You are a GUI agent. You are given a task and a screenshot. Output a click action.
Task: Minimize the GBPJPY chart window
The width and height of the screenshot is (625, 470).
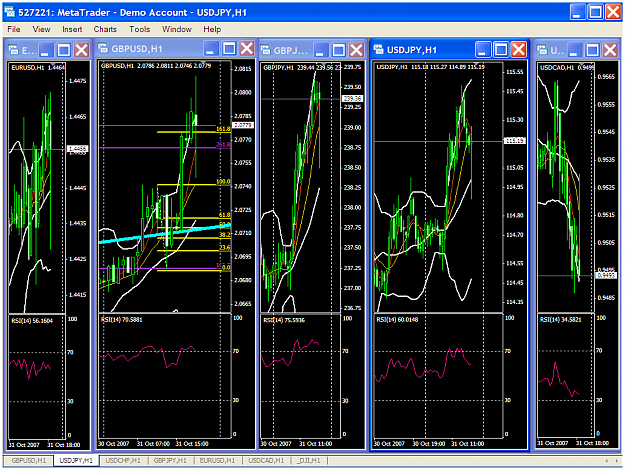coord(320,50)
